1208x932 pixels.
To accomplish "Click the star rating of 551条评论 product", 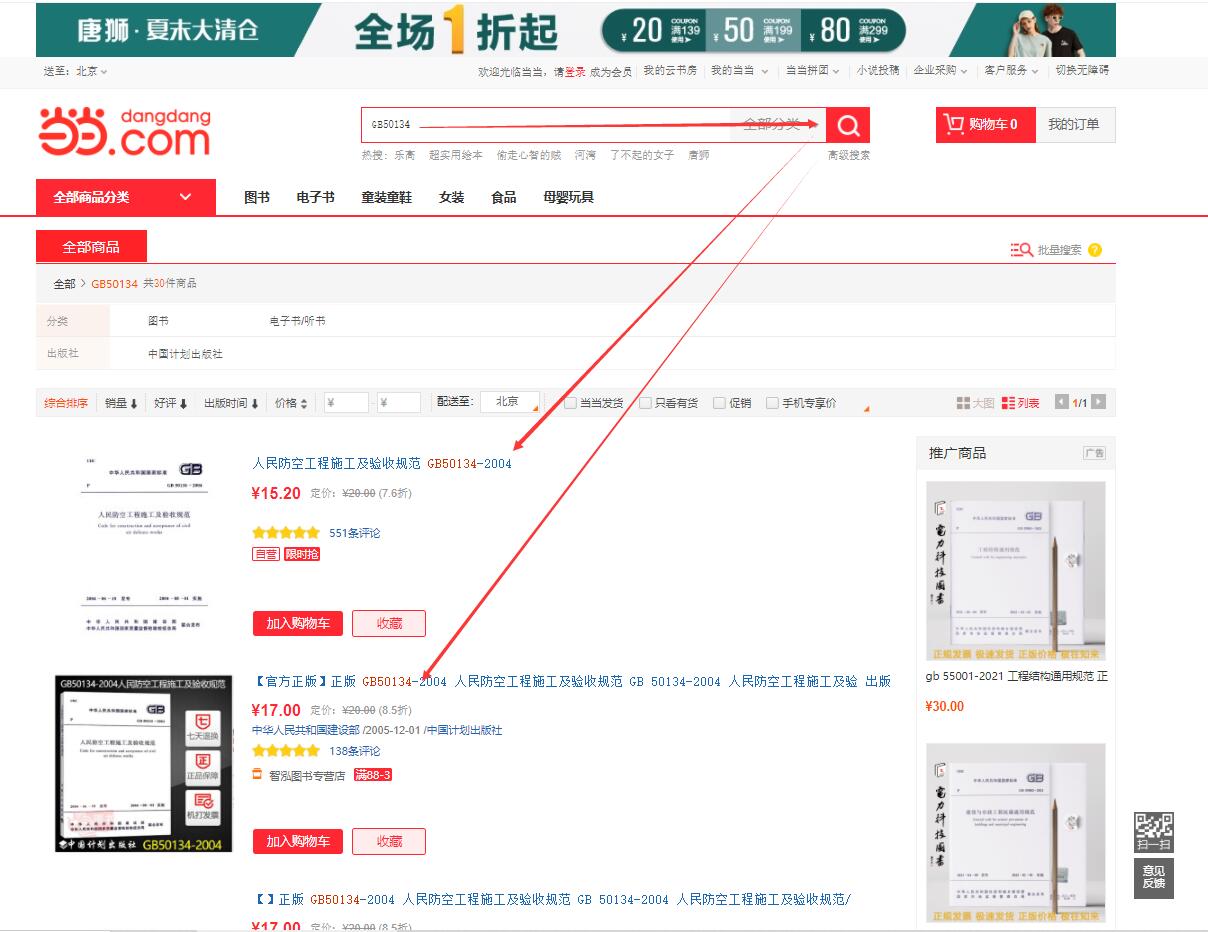I will pyautogui.click(x=286, y=533).
